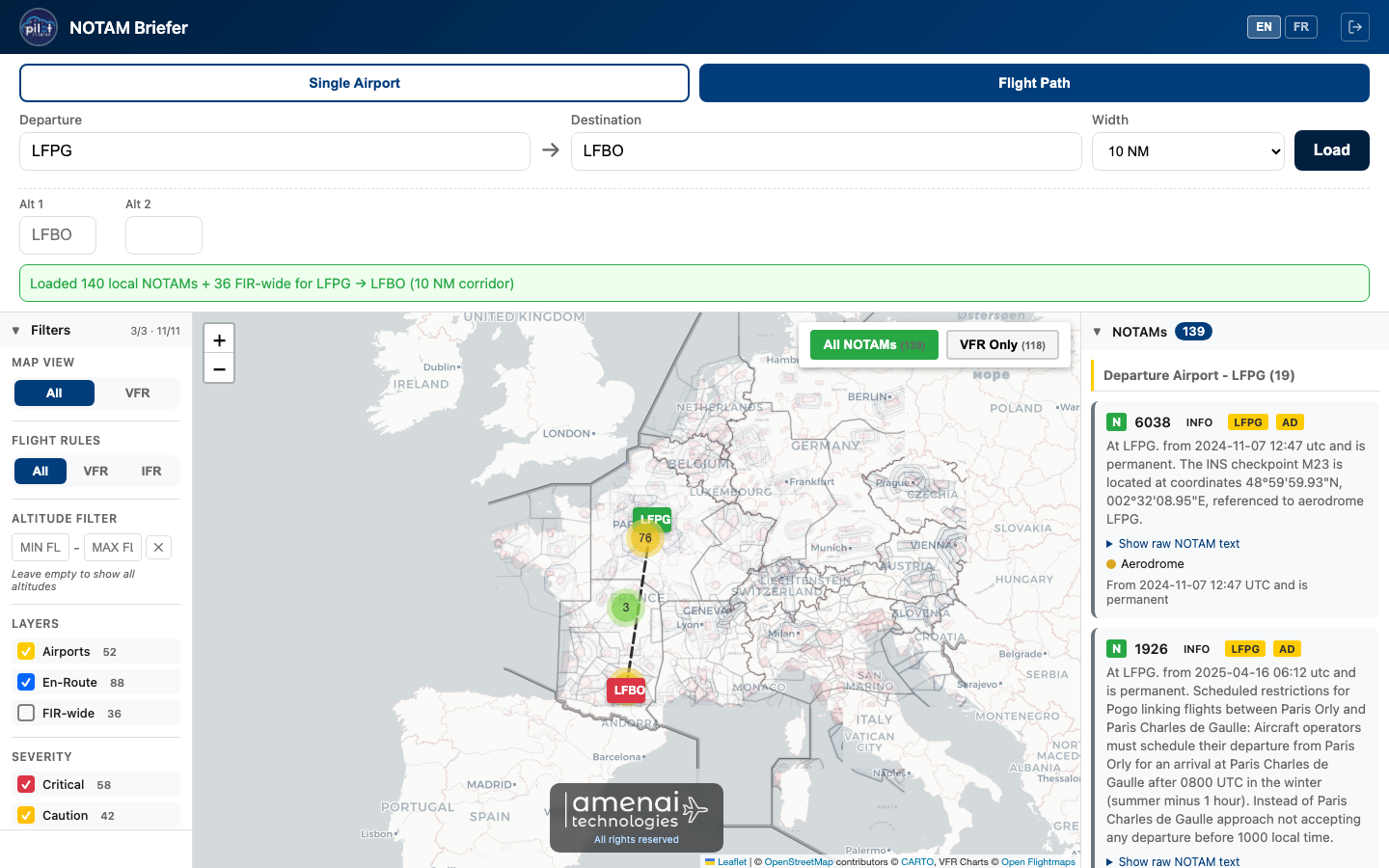Enable the FIR-wide layer checkbox
Screen dimensions: 1389x868
point(26,714)
